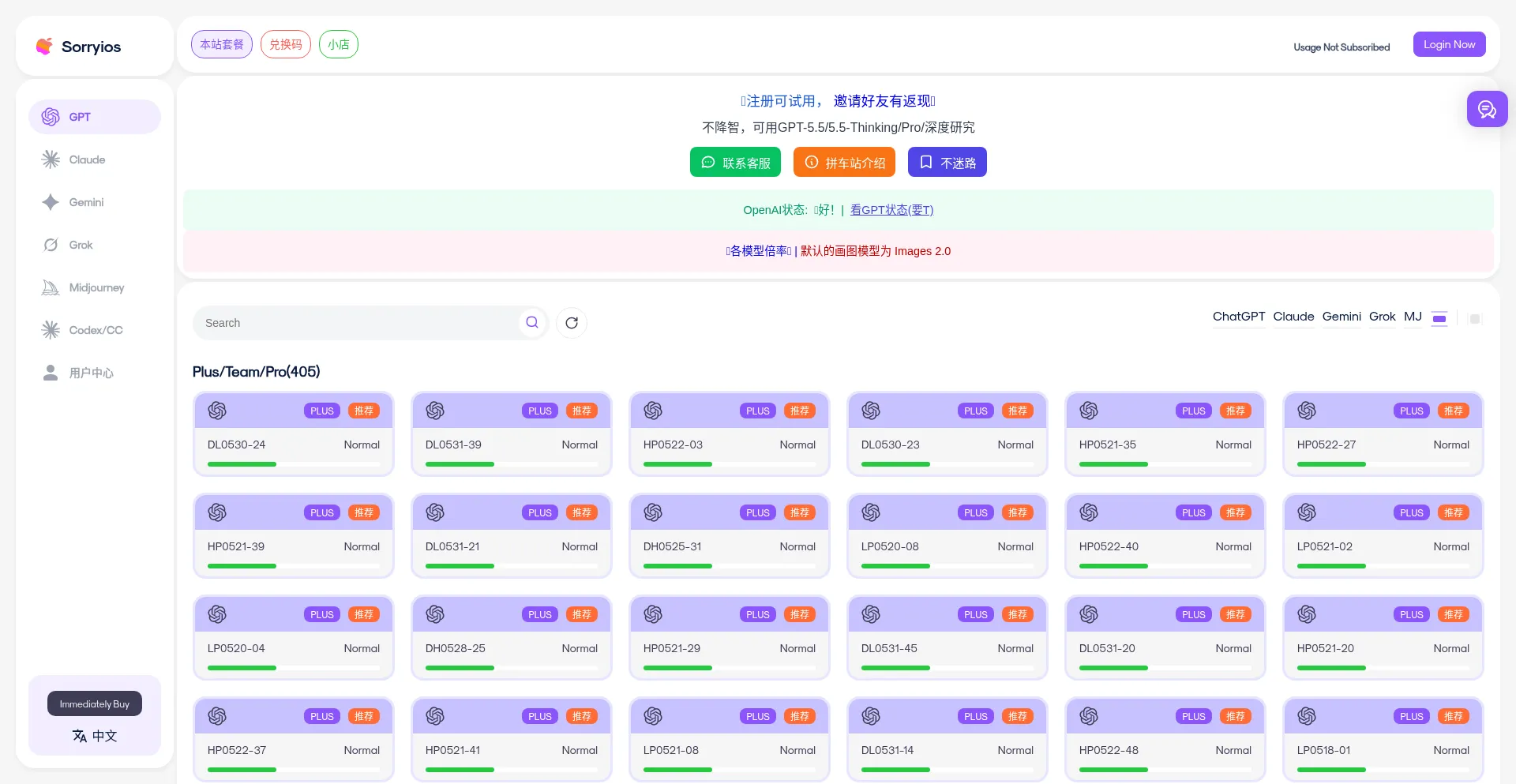Viewport: 1516px width, 784px height.
Task: Click the OpenAI icon on card HP0522-03
Action: point(653,411)
